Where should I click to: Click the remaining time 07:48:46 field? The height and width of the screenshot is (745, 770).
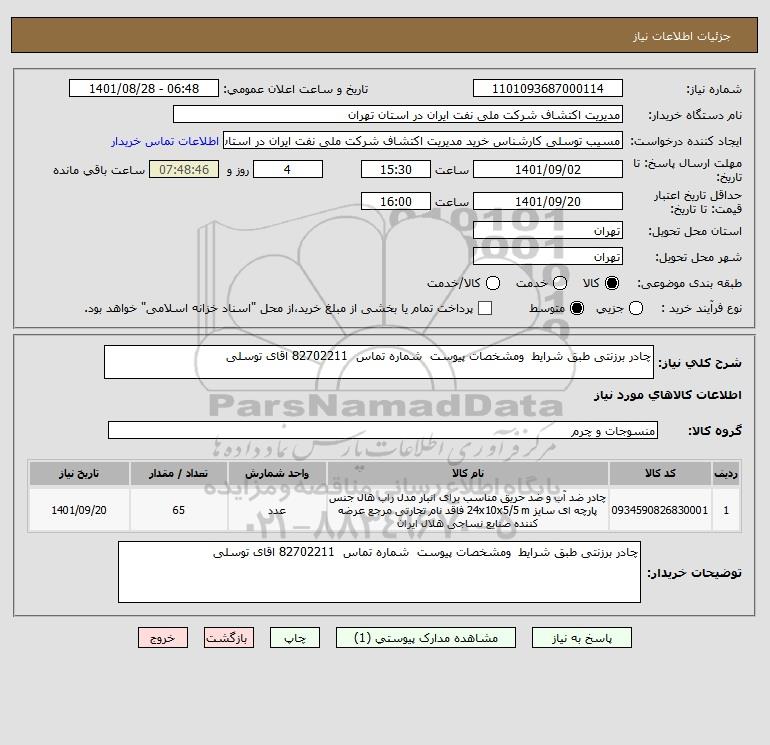click(184, 169)
